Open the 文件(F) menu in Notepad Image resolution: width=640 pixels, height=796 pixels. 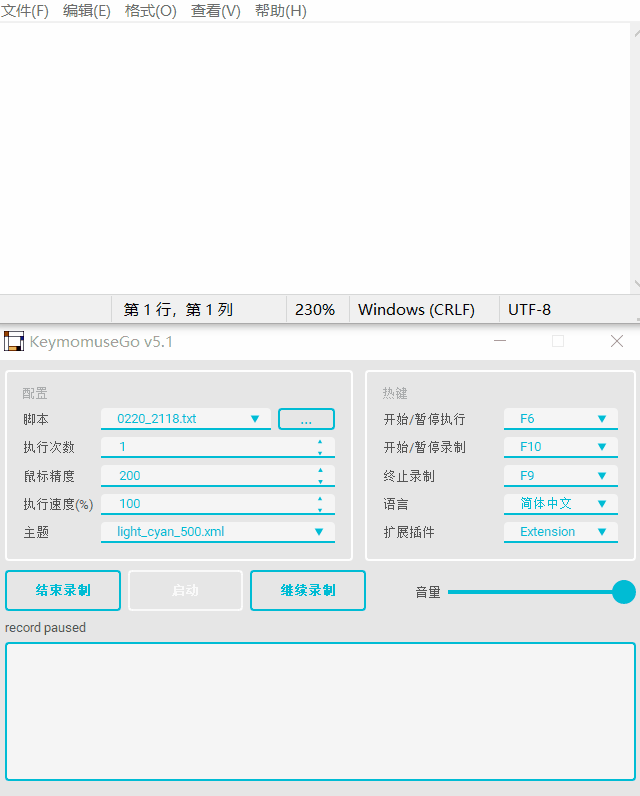pos(24,11)
